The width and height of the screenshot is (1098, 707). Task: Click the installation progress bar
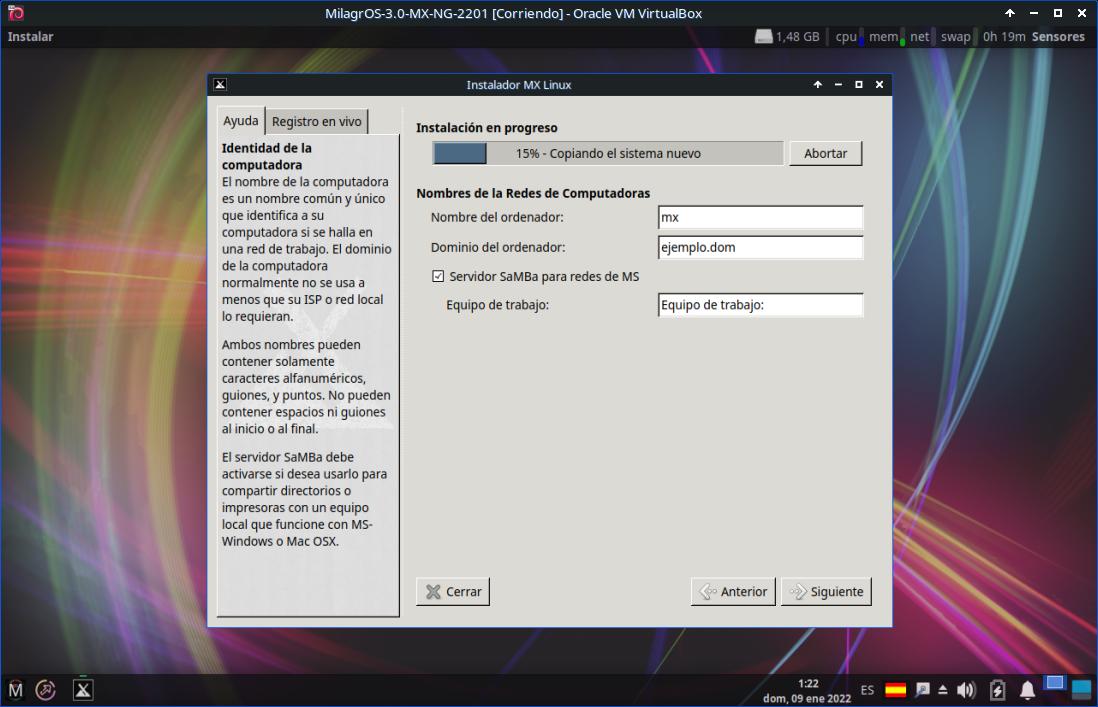[x=608, y=153]
